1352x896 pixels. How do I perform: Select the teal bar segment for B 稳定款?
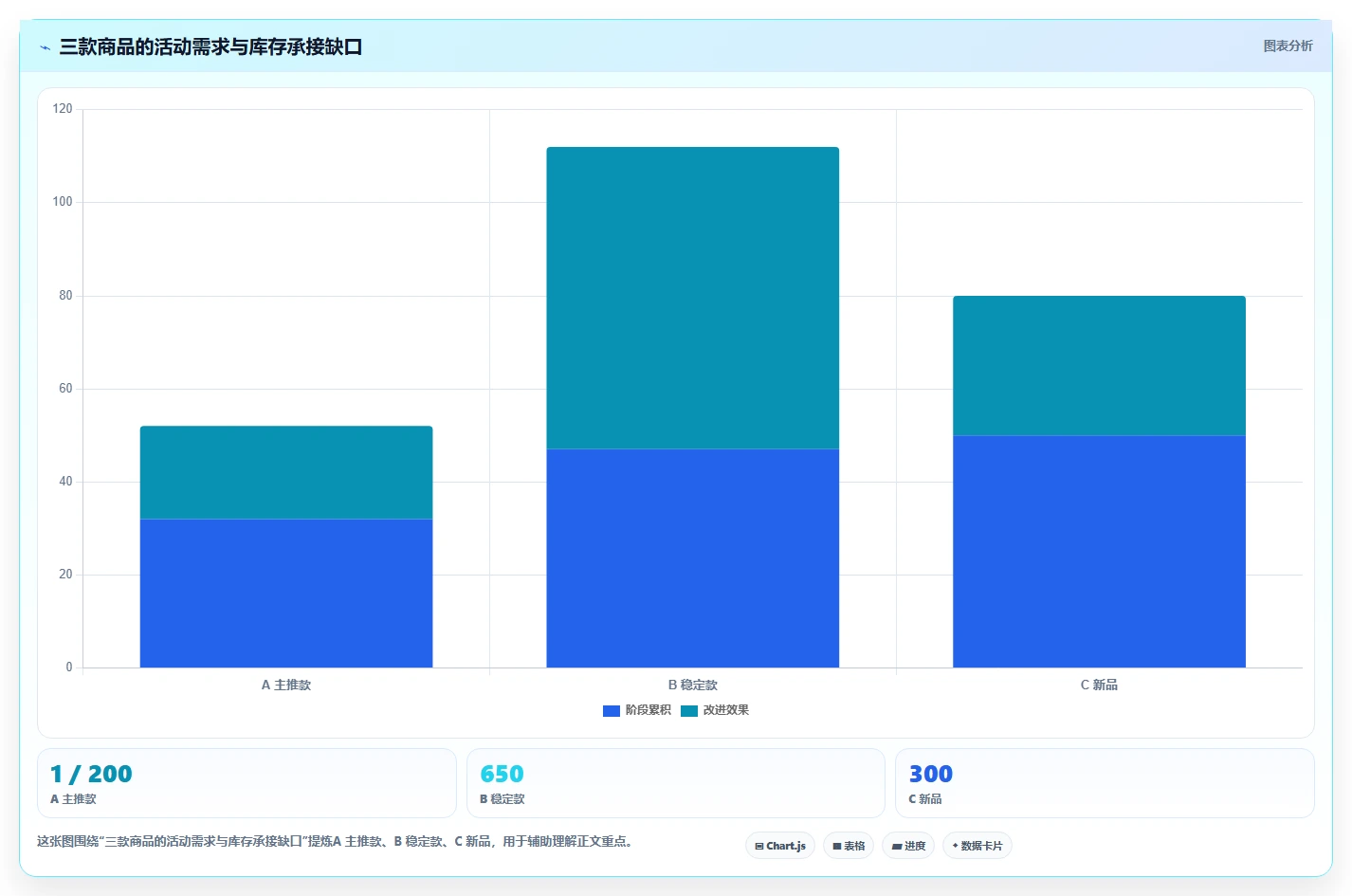[x=693, y=298]
